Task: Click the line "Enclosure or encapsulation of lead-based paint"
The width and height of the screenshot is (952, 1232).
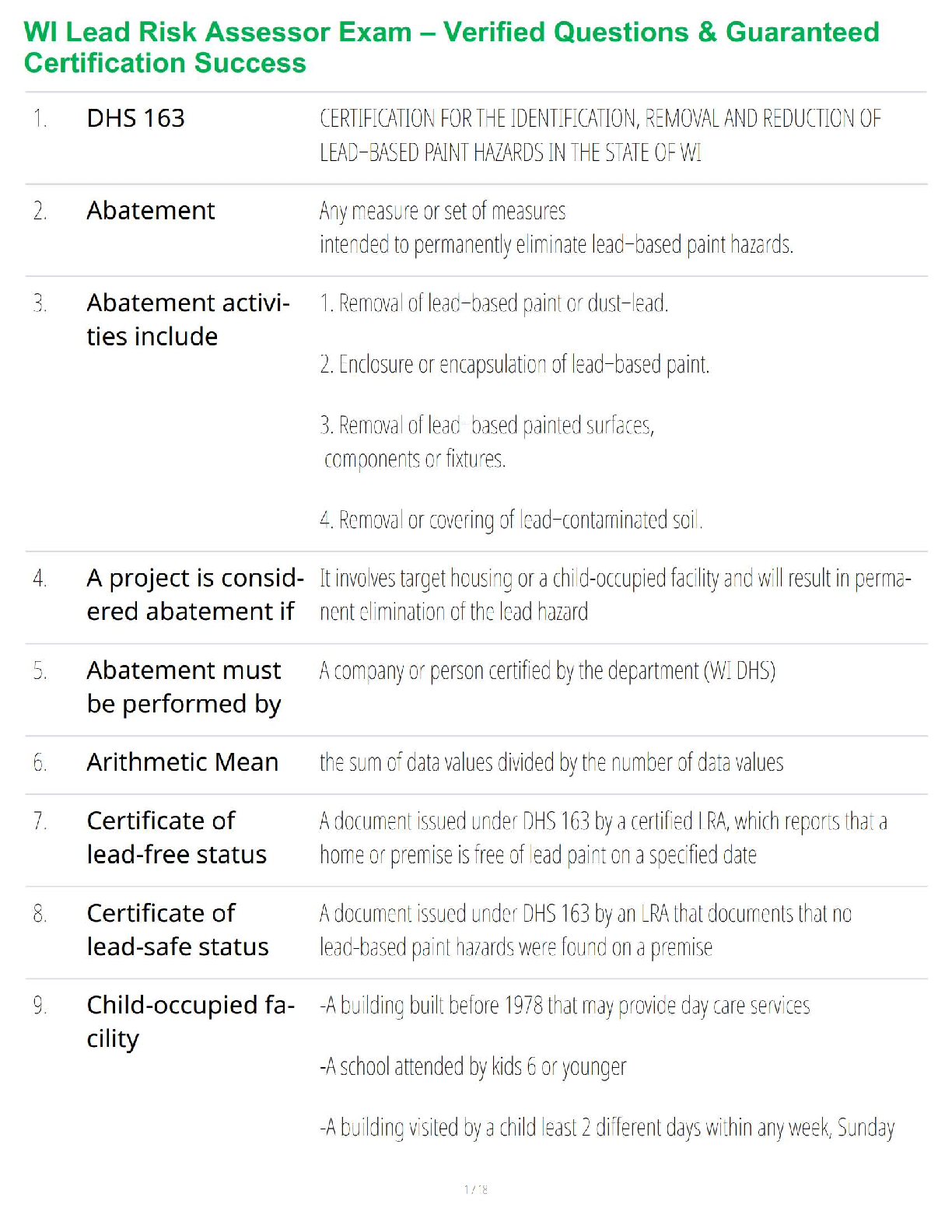Action: (515, 365)
